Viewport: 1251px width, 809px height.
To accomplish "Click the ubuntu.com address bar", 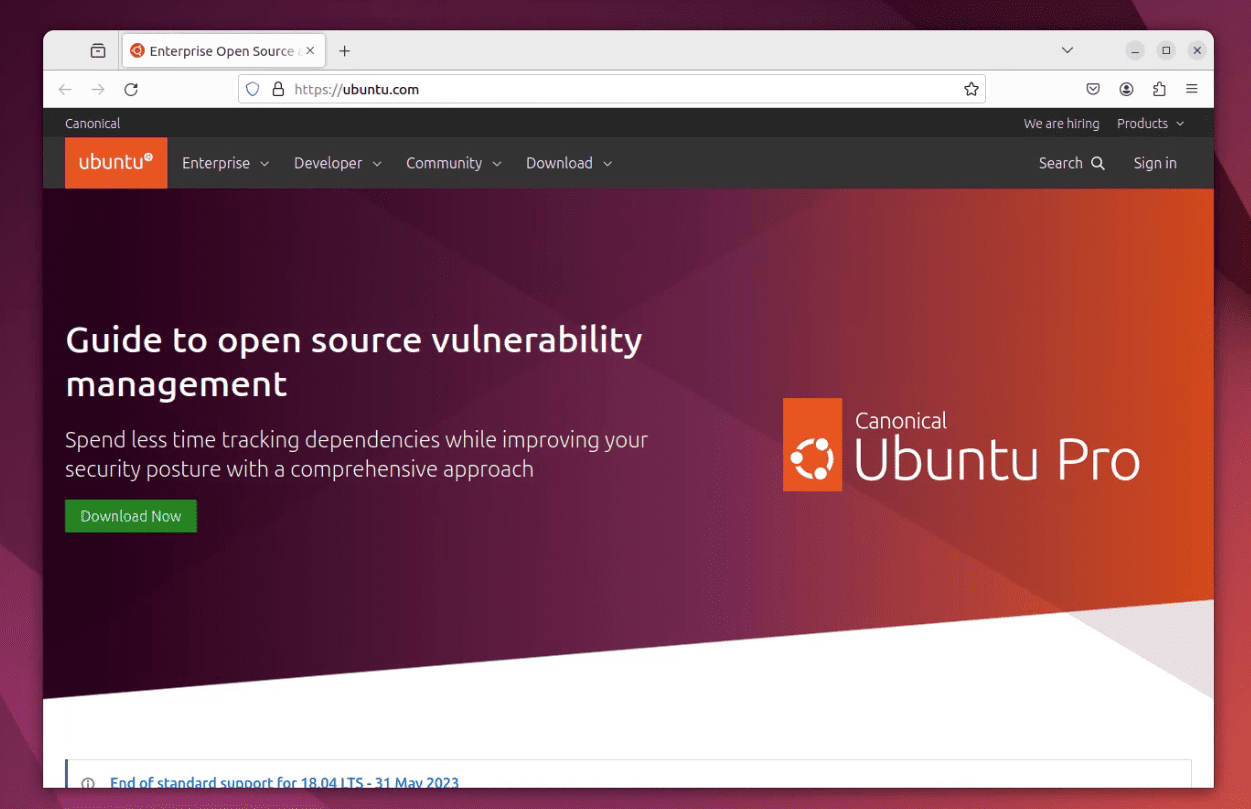I will pos(612,89).
